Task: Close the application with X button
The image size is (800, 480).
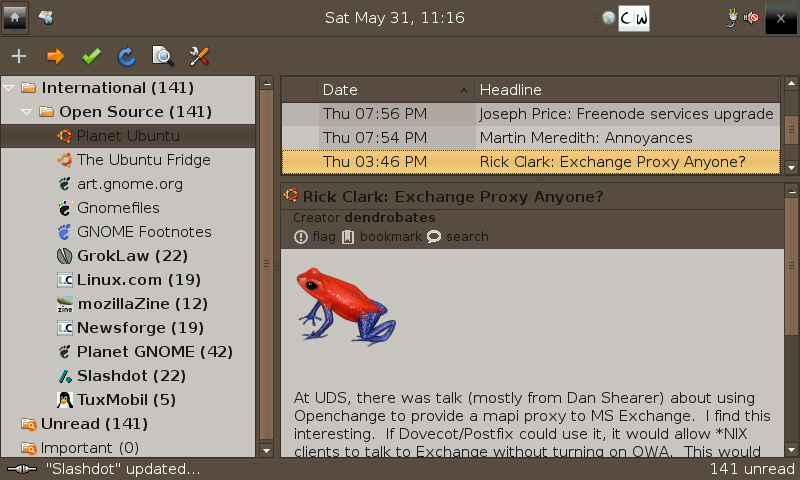Action: [x=781, y=18]
